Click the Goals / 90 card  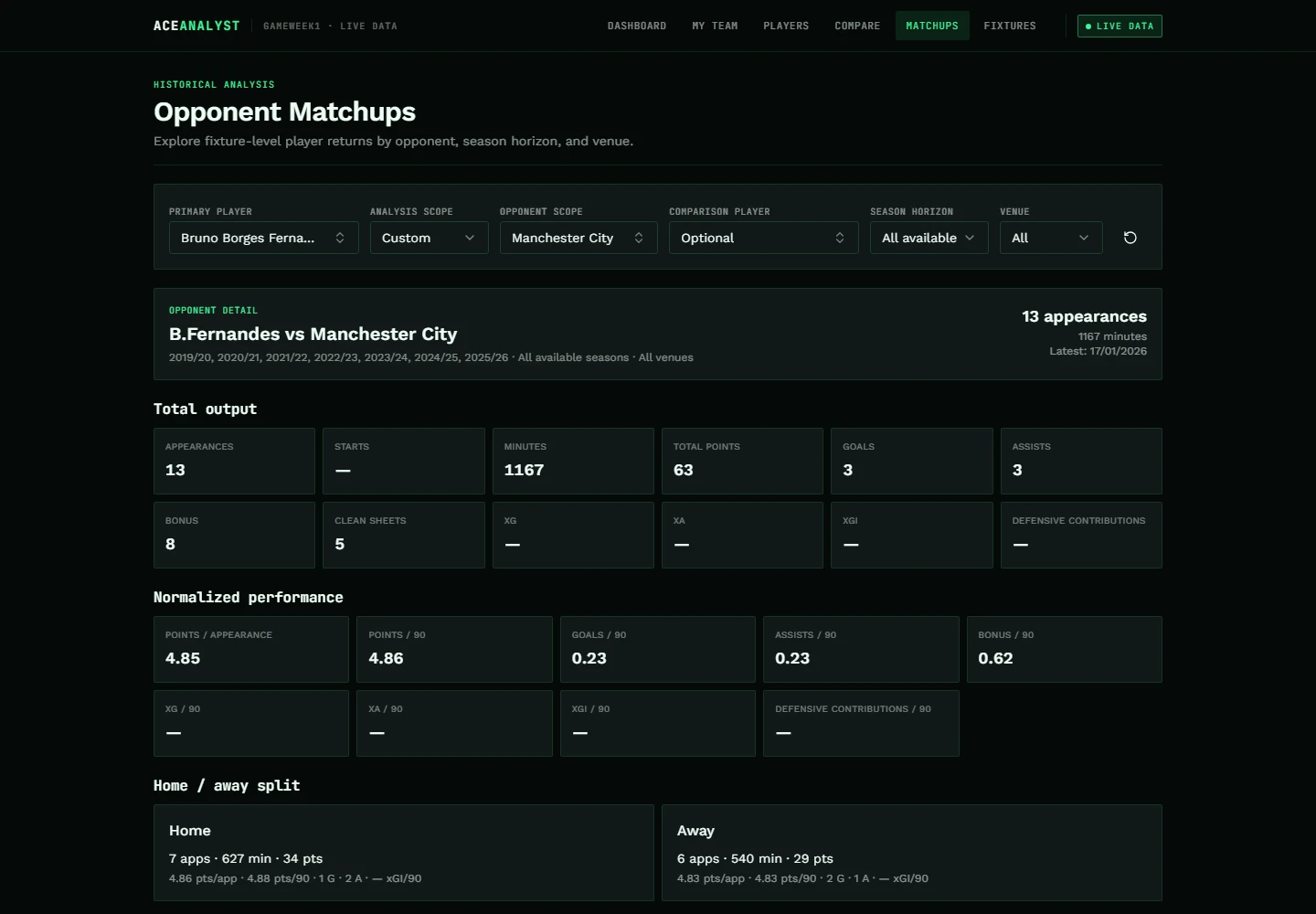coord(658,649)
